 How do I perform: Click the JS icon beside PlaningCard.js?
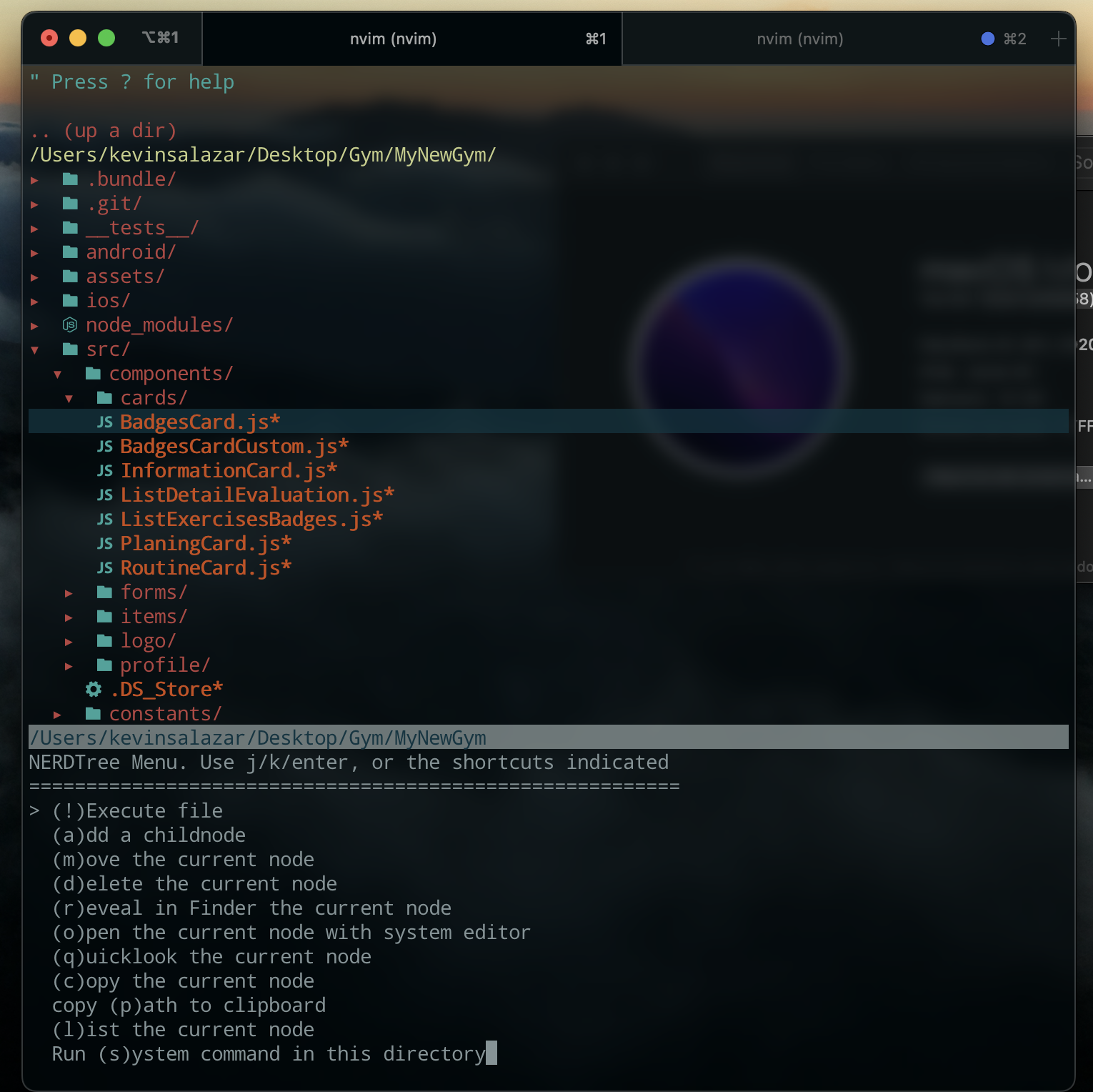tap(105, 544)
